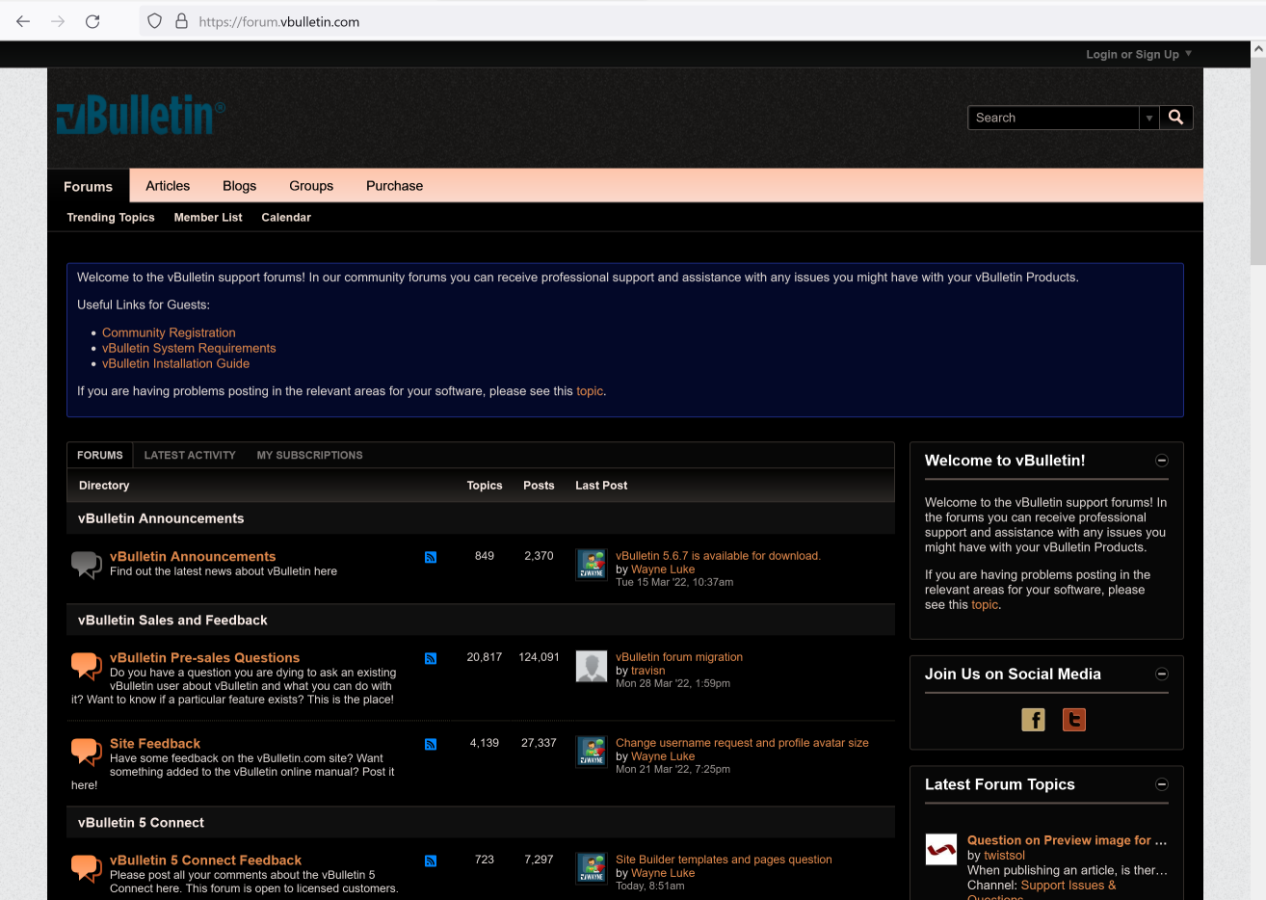This screenshot has width=1266, height=900.
Task: Go to Trending Topics
Action: pos(111,217)
